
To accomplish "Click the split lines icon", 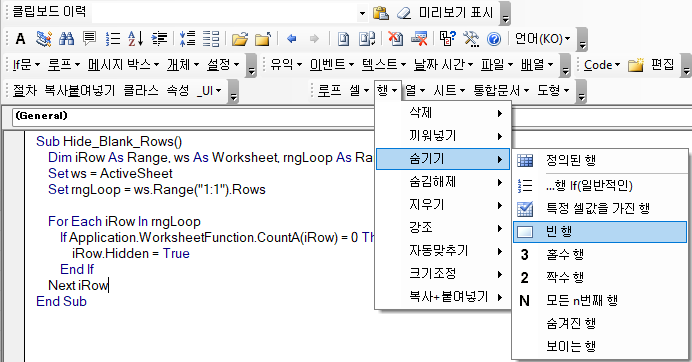I will coord(211,39).
